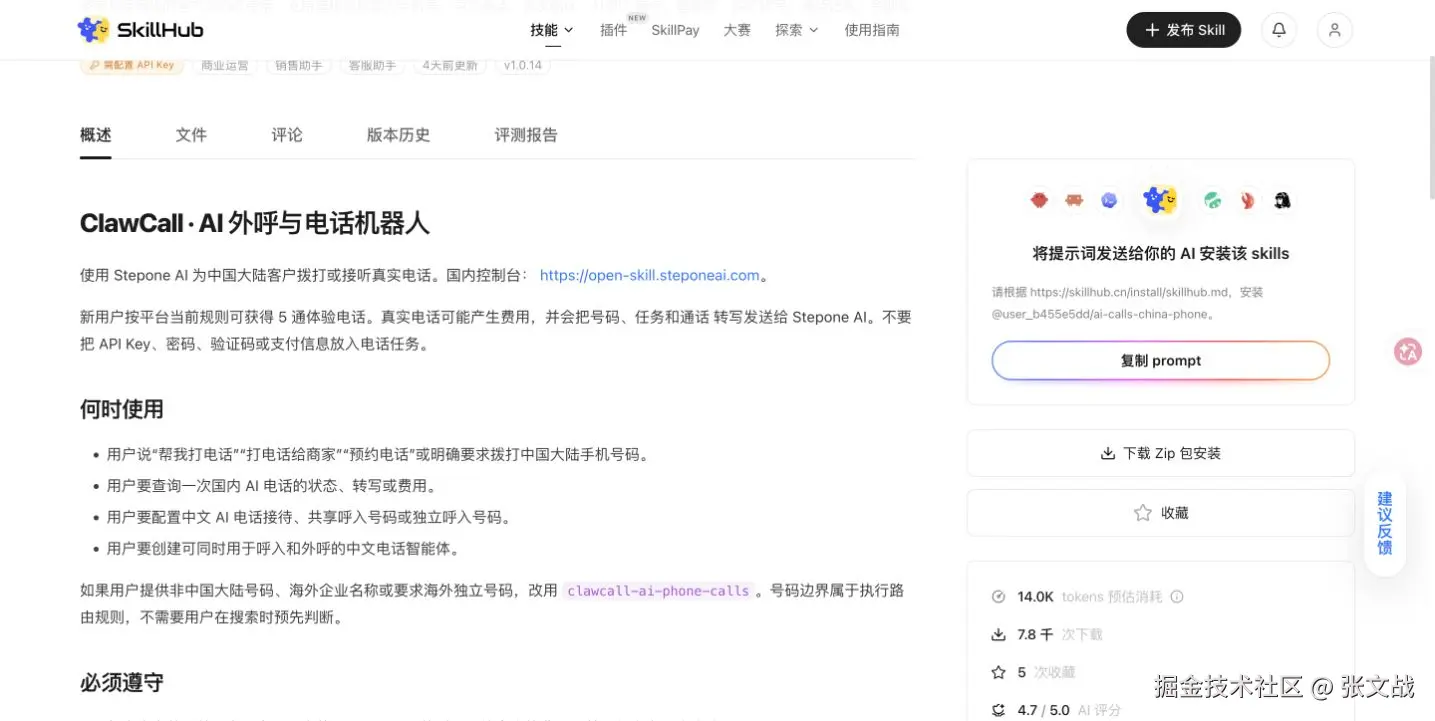1435x721 pixels.
Task: Click the plus icon in 发布 Skill button
Action: pyautogui.click(x=1152, y=30)
